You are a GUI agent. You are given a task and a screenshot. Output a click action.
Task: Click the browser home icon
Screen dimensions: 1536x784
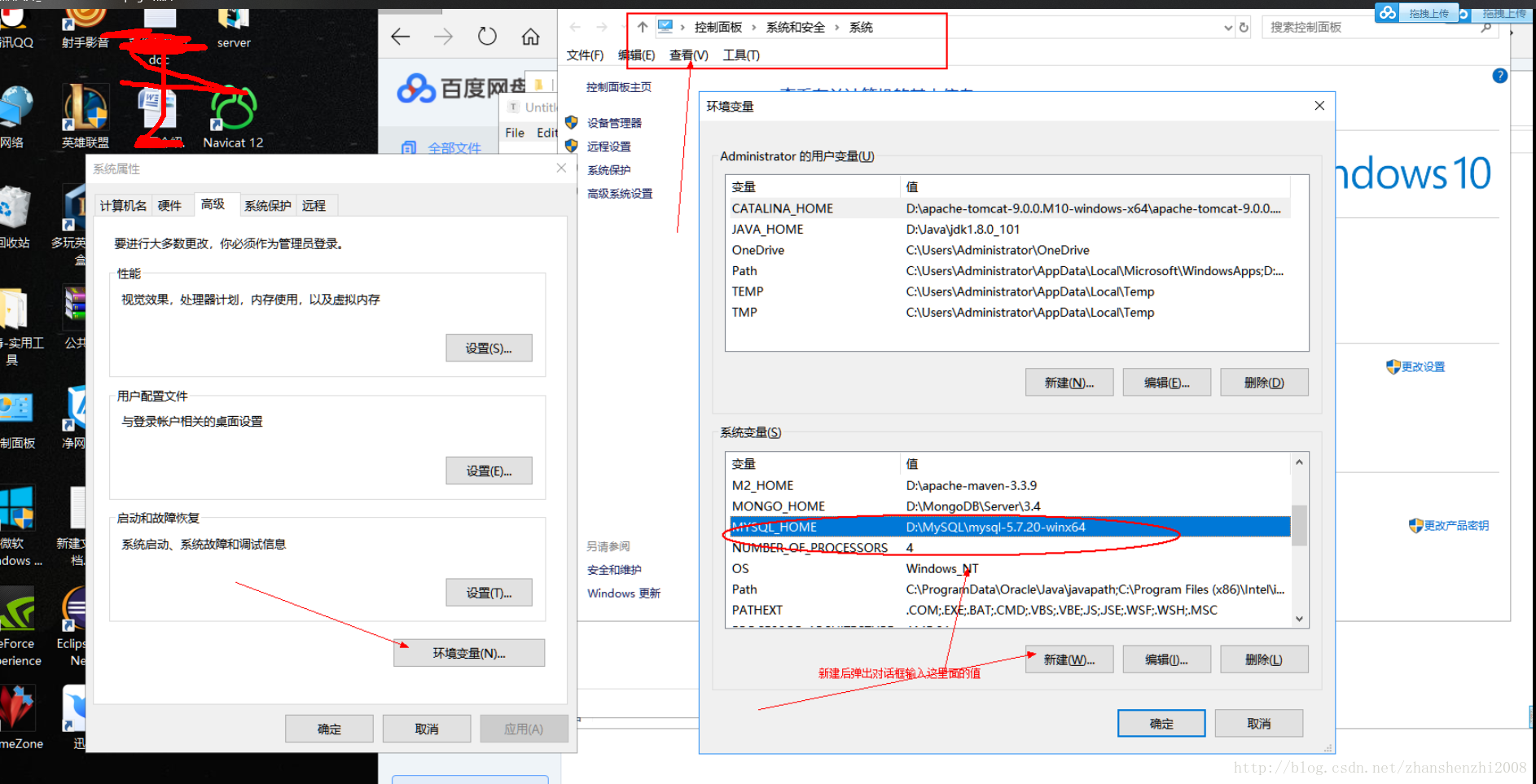(x=530, y=37)
